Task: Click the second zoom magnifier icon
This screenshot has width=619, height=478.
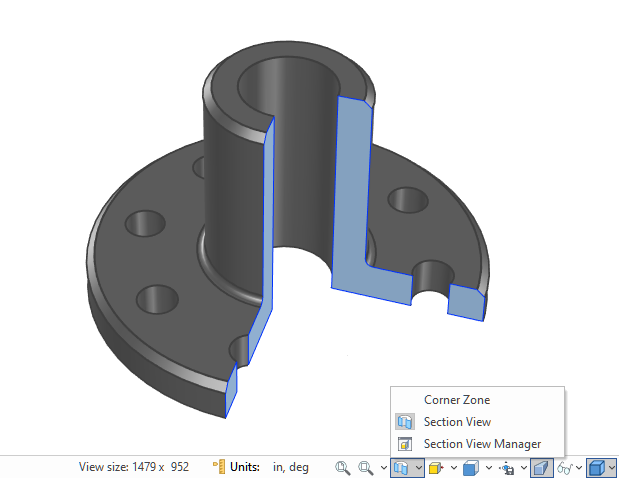Action: click(367, 467)
